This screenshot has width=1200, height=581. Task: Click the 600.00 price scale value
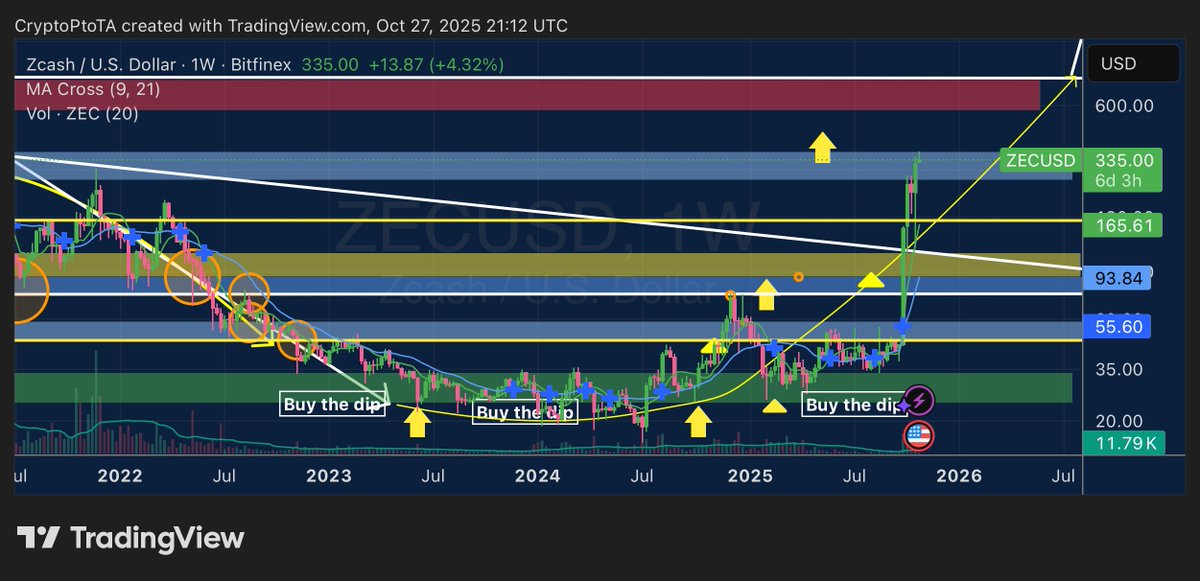point(1125,106)
